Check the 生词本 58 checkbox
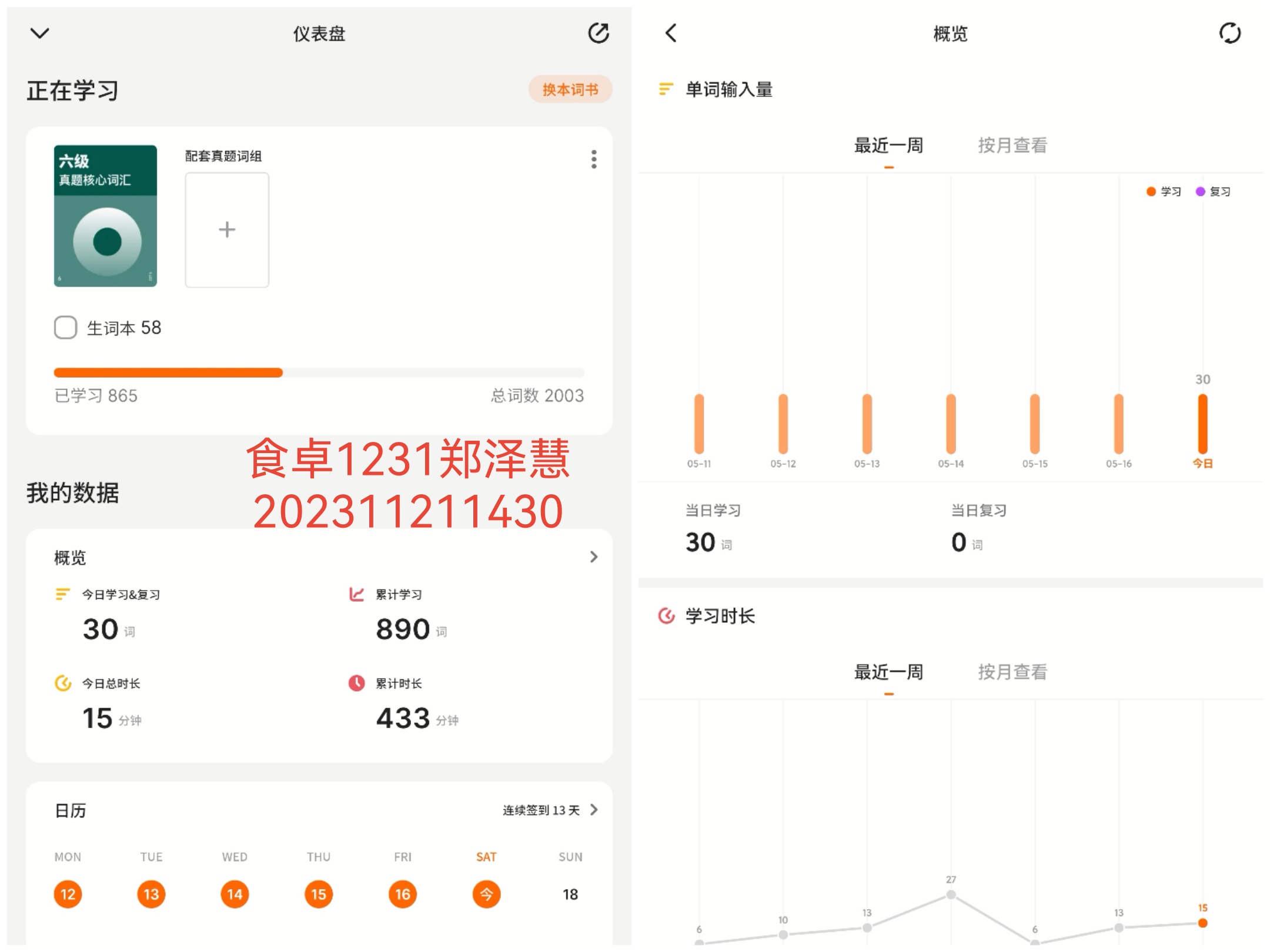 pos(65,327)
